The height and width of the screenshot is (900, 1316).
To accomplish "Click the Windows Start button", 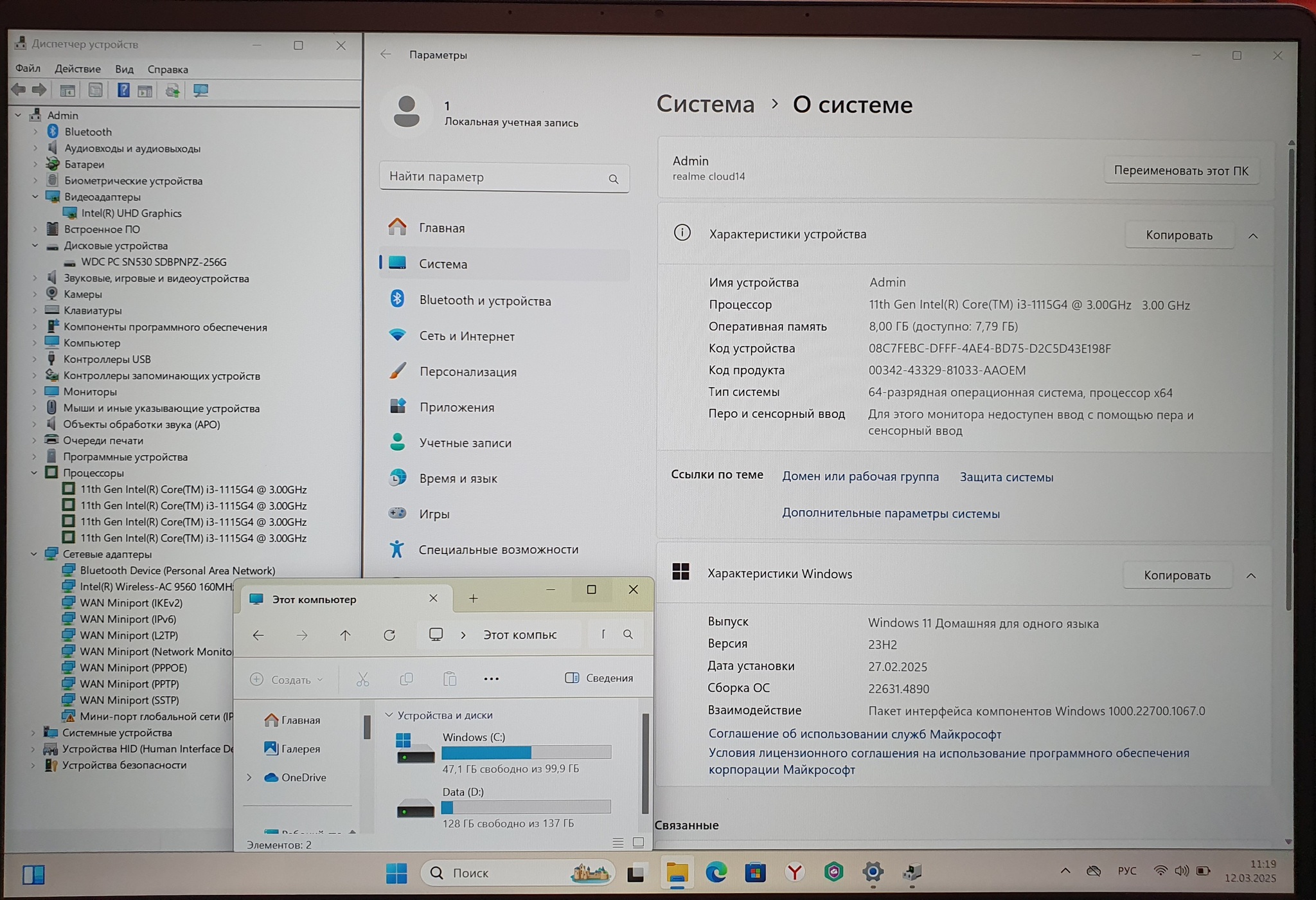I will coord(396,873).
